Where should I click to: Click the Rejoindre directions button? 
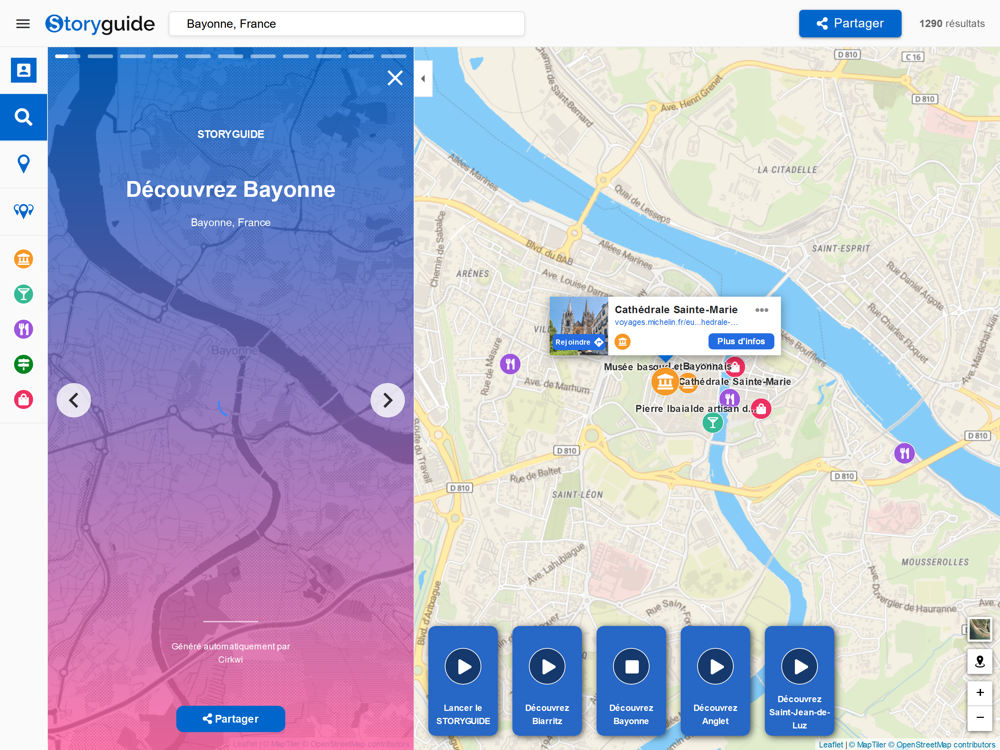[x=578, y=342]
